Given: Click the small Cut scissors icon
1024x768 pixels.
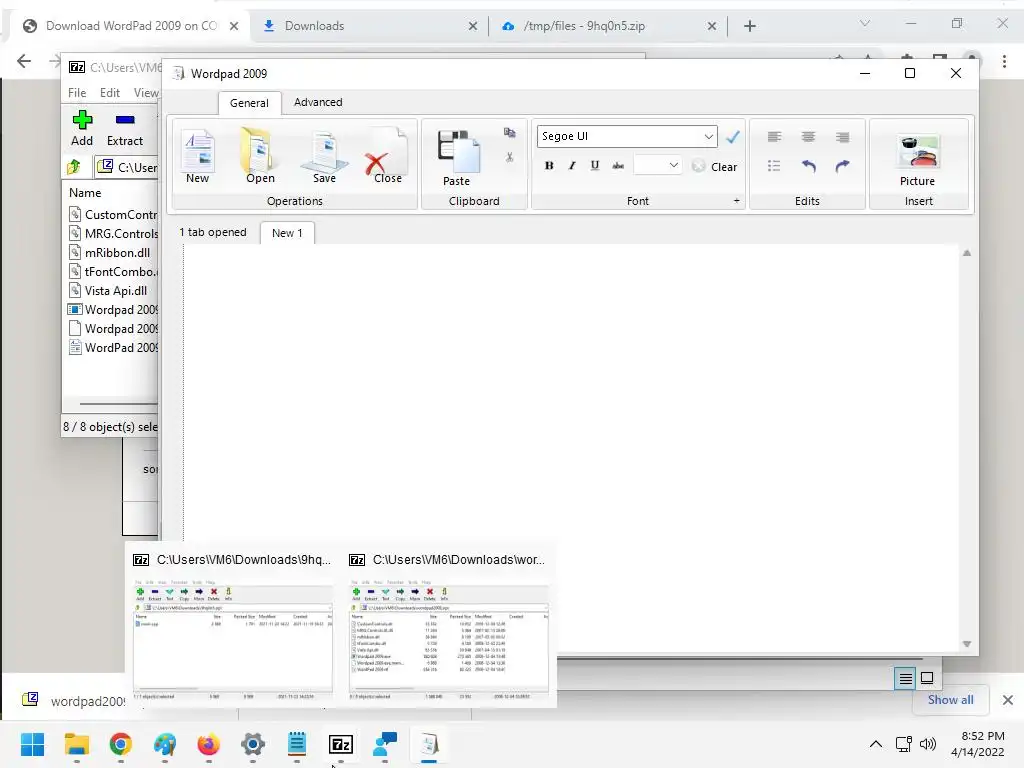Looking at the screenshot, I should tap(509, 157).
